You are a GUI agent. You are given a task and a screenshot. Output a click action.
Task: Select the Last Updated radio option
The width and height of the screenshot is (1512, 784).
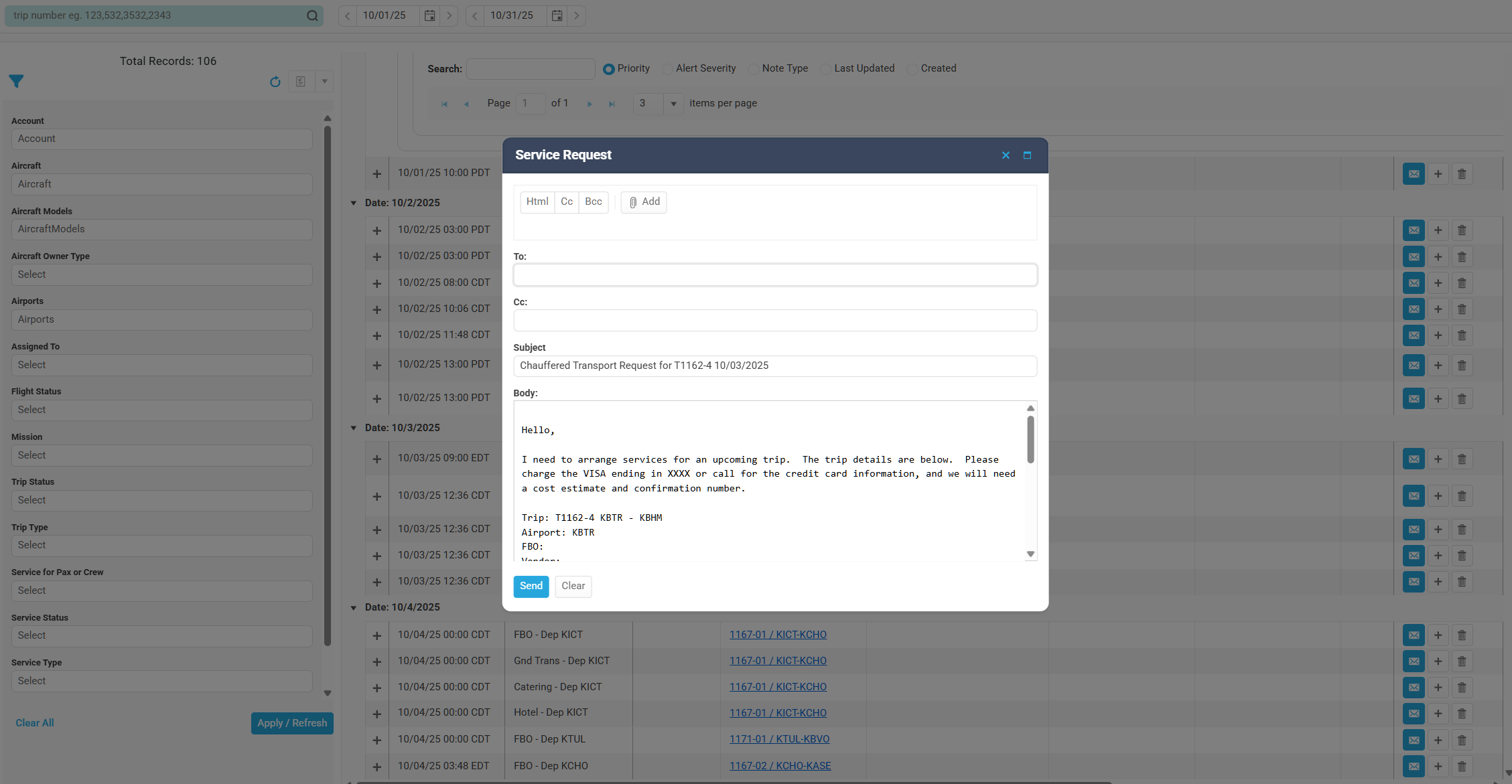[x=826, y=69]
